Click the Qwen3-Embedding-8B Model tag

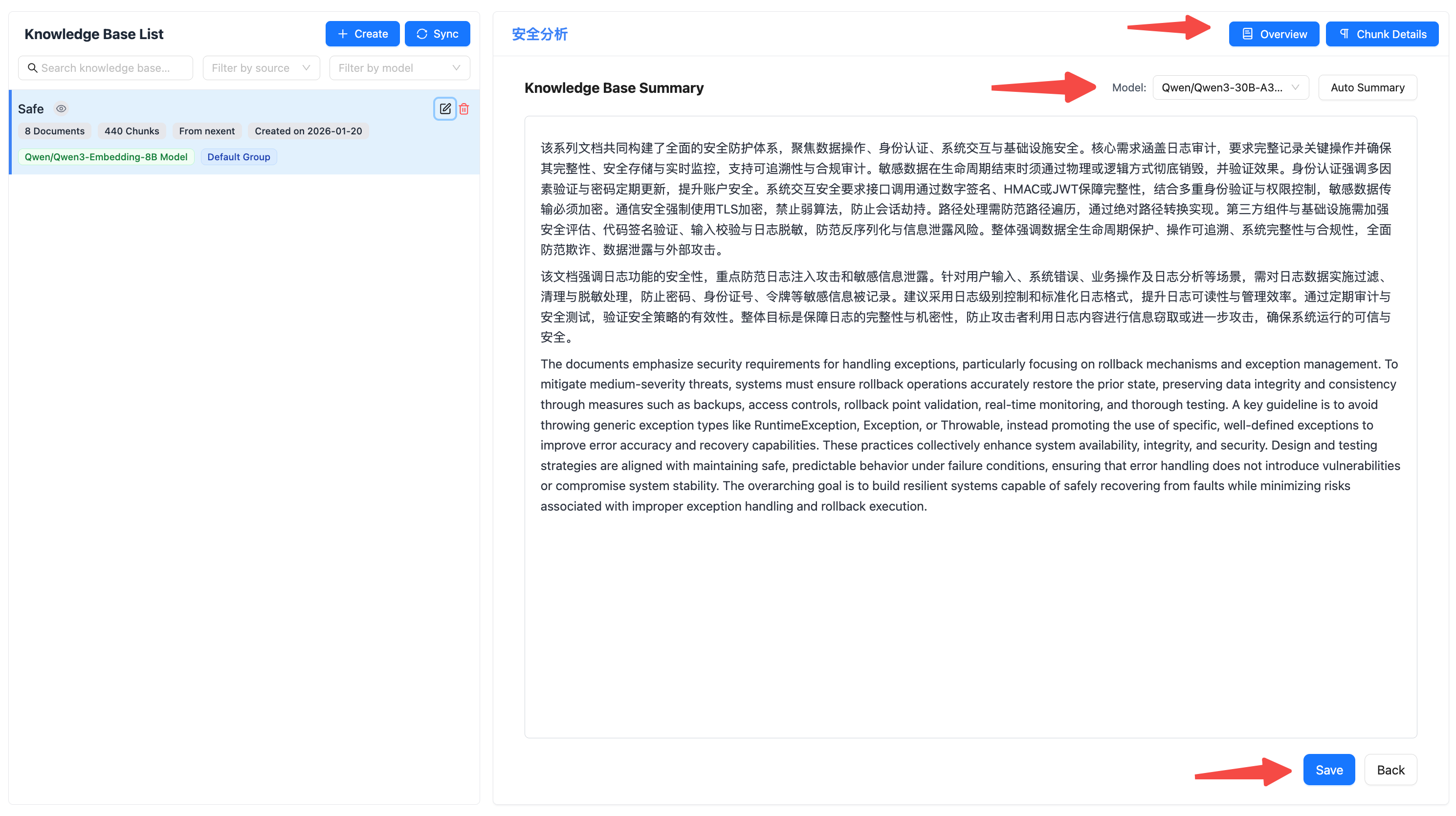(x=106, y=157)
